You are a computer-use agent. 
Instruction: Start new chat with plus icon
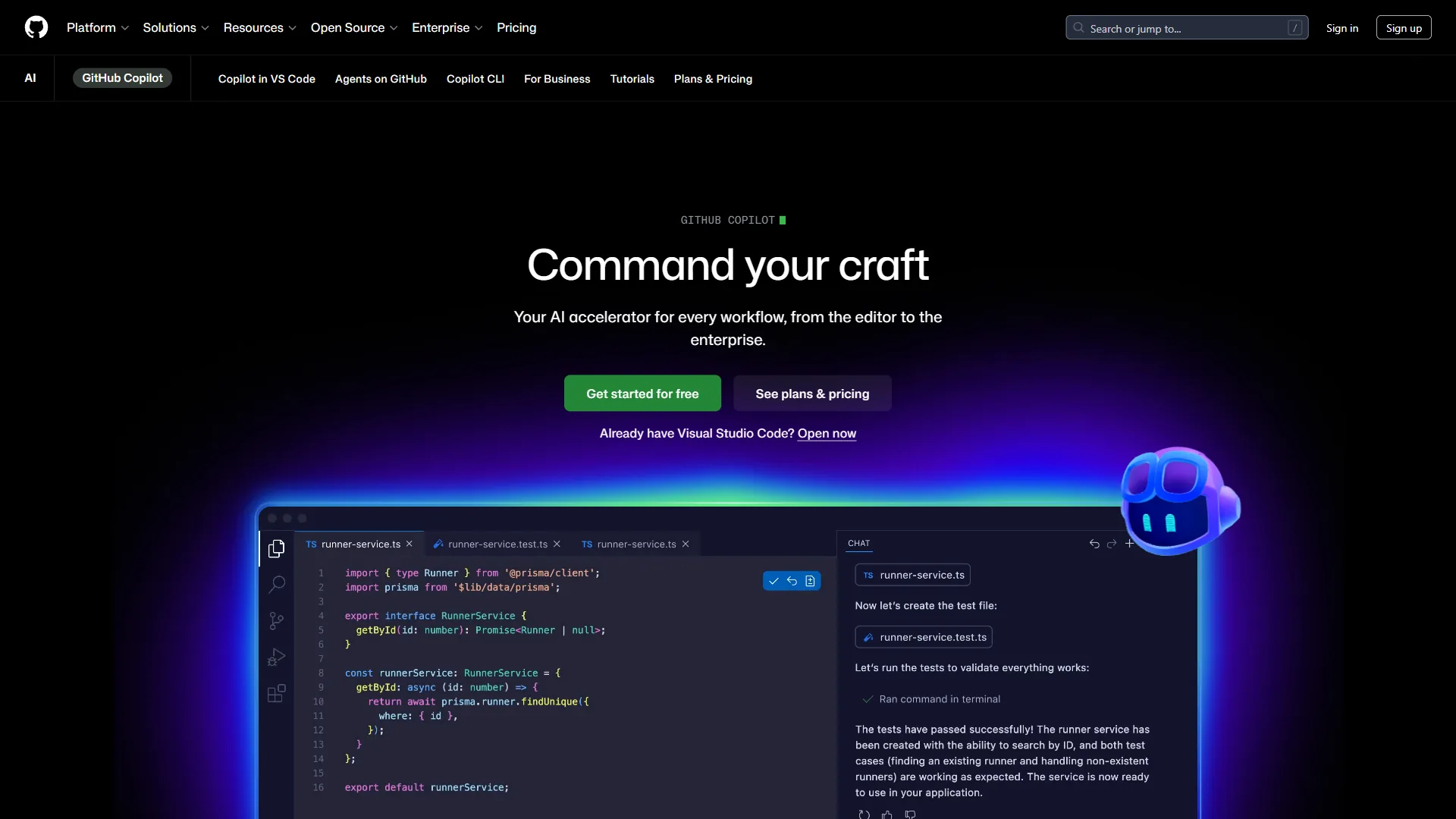(x=1129, y=544)
